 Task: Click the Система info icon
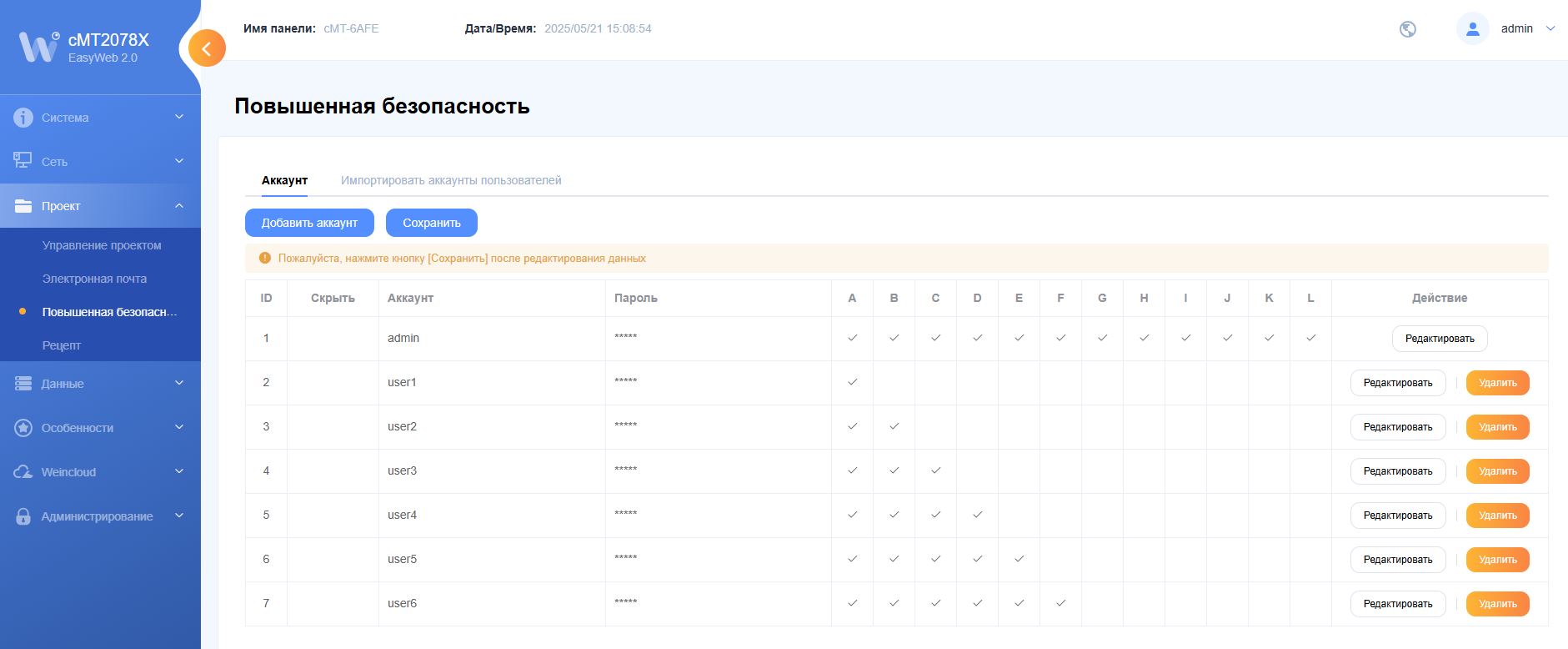click(x=23, y=118)
